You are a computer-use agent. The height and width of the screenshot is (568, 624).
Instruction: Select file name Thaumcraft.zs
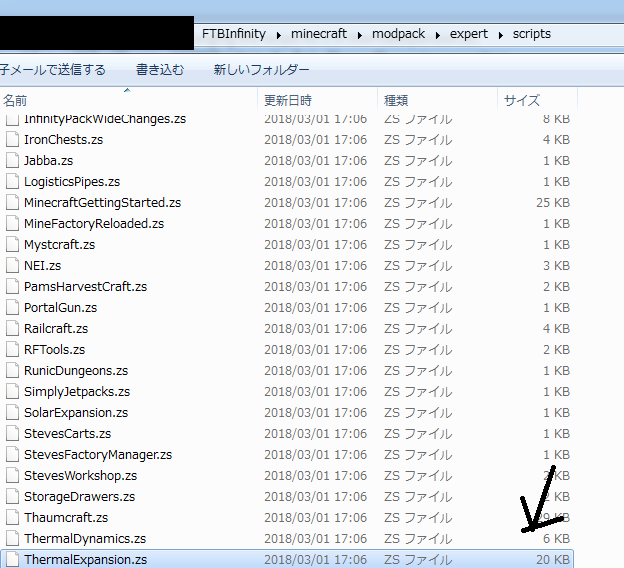(66, 517)
